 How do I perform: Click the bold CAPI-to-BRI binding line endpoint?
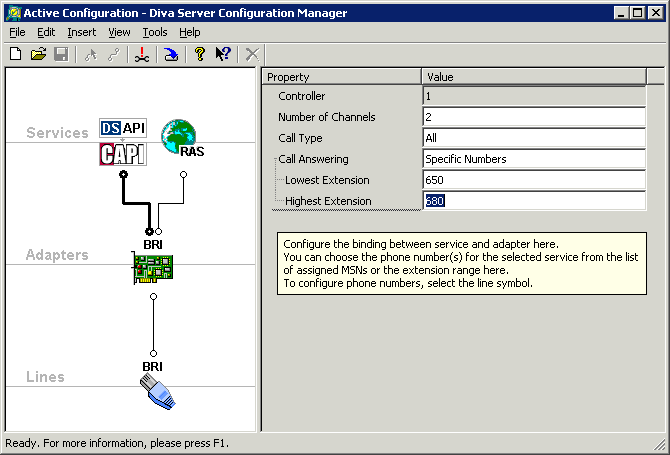(x=149, y=232)
